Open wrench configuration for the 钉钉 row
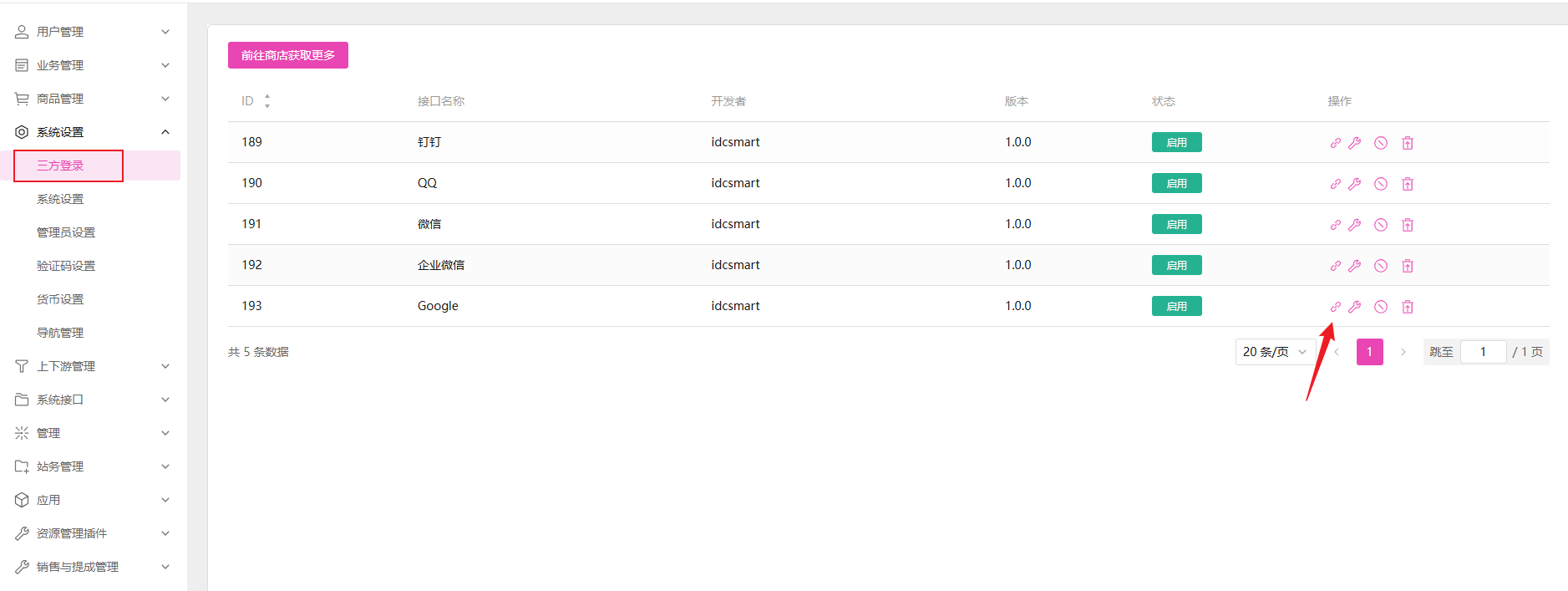 pyautogui.click(x=1355, y=143)
